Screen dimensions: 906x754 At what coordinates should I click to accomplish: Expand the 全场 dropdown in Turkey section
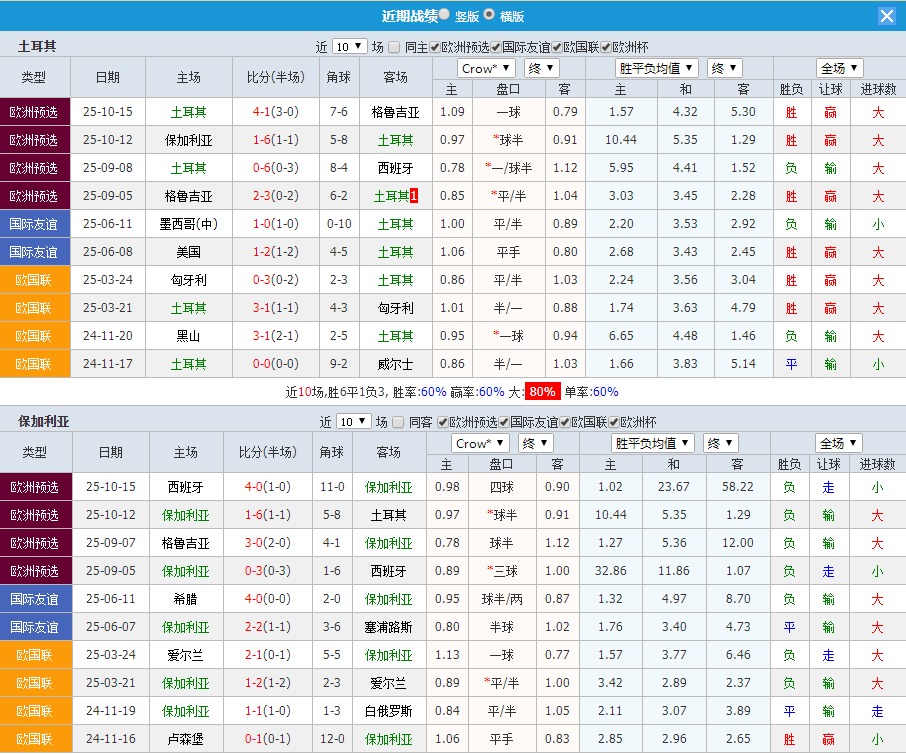[839, 68]
